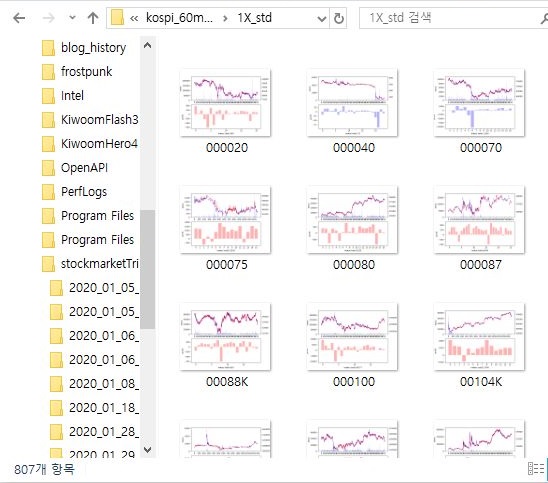This screenshot has width=548, height=483.
Task: Select the 000020 chart thumbnail
Action: [x=225, y=103]
